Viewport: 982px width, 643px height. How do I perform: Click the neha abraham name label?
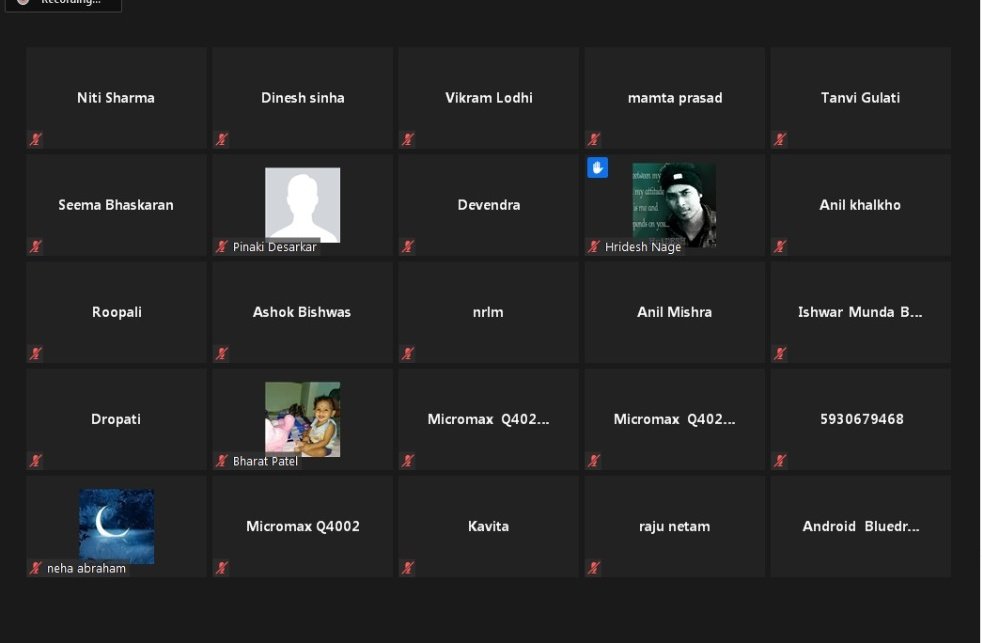click(x=86, y=568)
